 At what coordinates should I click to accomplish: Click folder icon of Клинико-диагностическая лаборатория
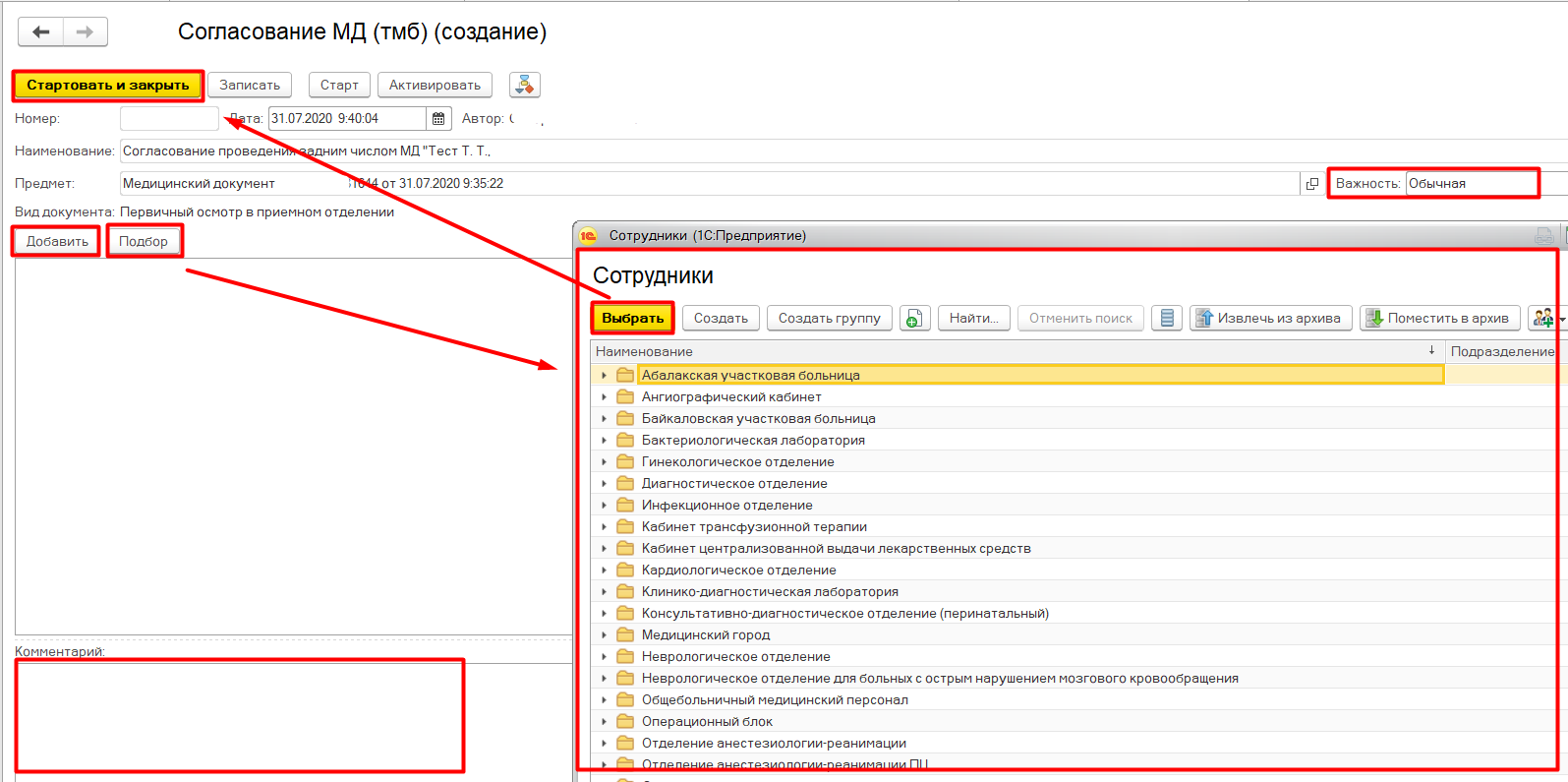(625, 591)
